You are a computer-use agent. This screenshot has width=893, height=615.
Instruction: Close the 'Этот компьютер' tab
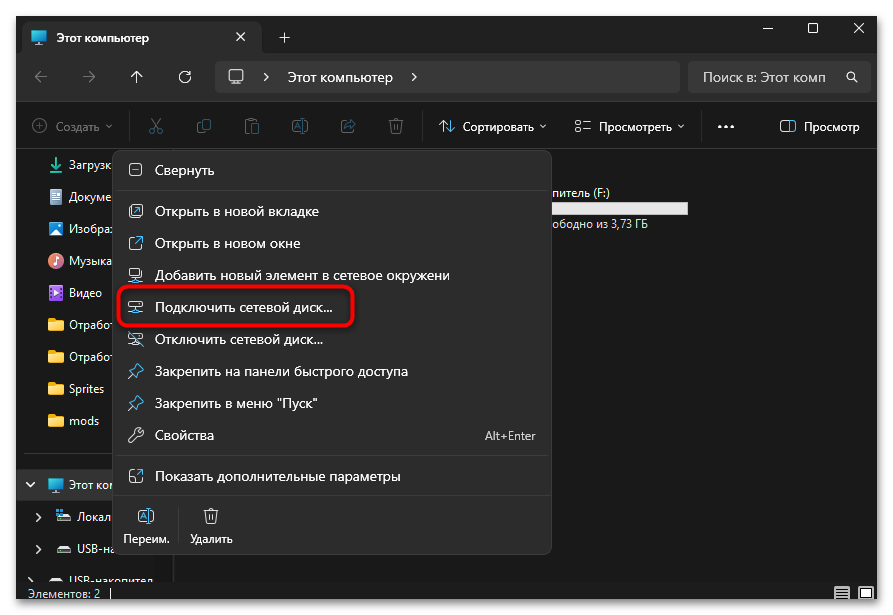(x=241, y=37)
